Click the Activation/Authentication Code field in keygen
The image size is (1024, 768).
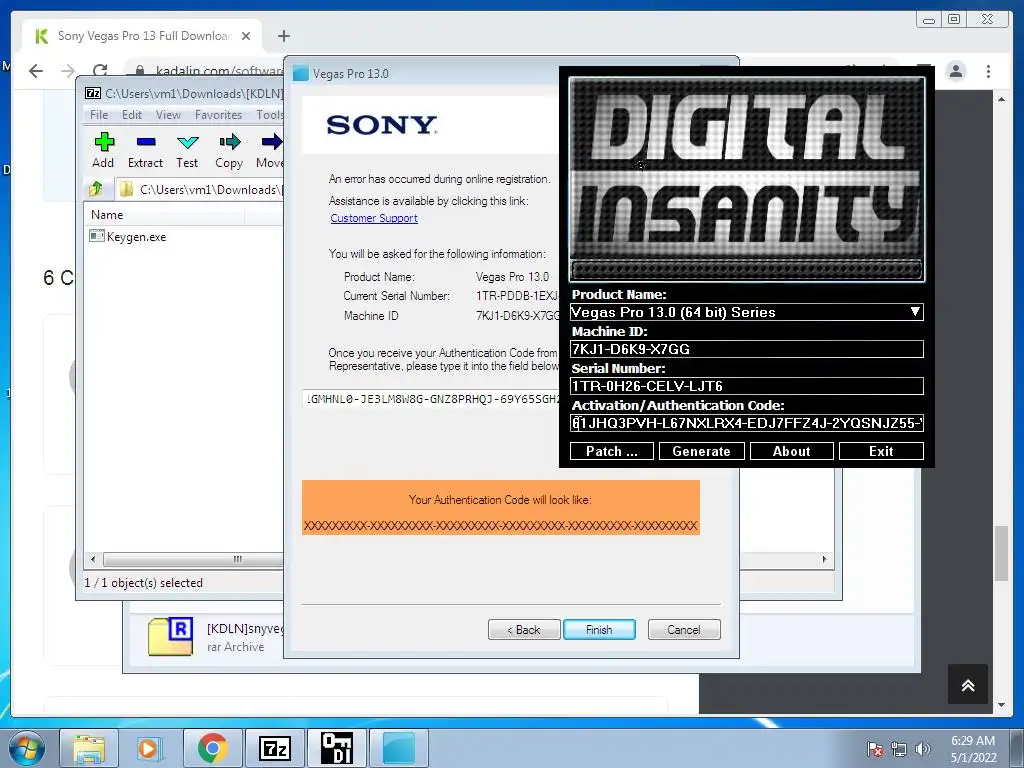tap(746, 423)
